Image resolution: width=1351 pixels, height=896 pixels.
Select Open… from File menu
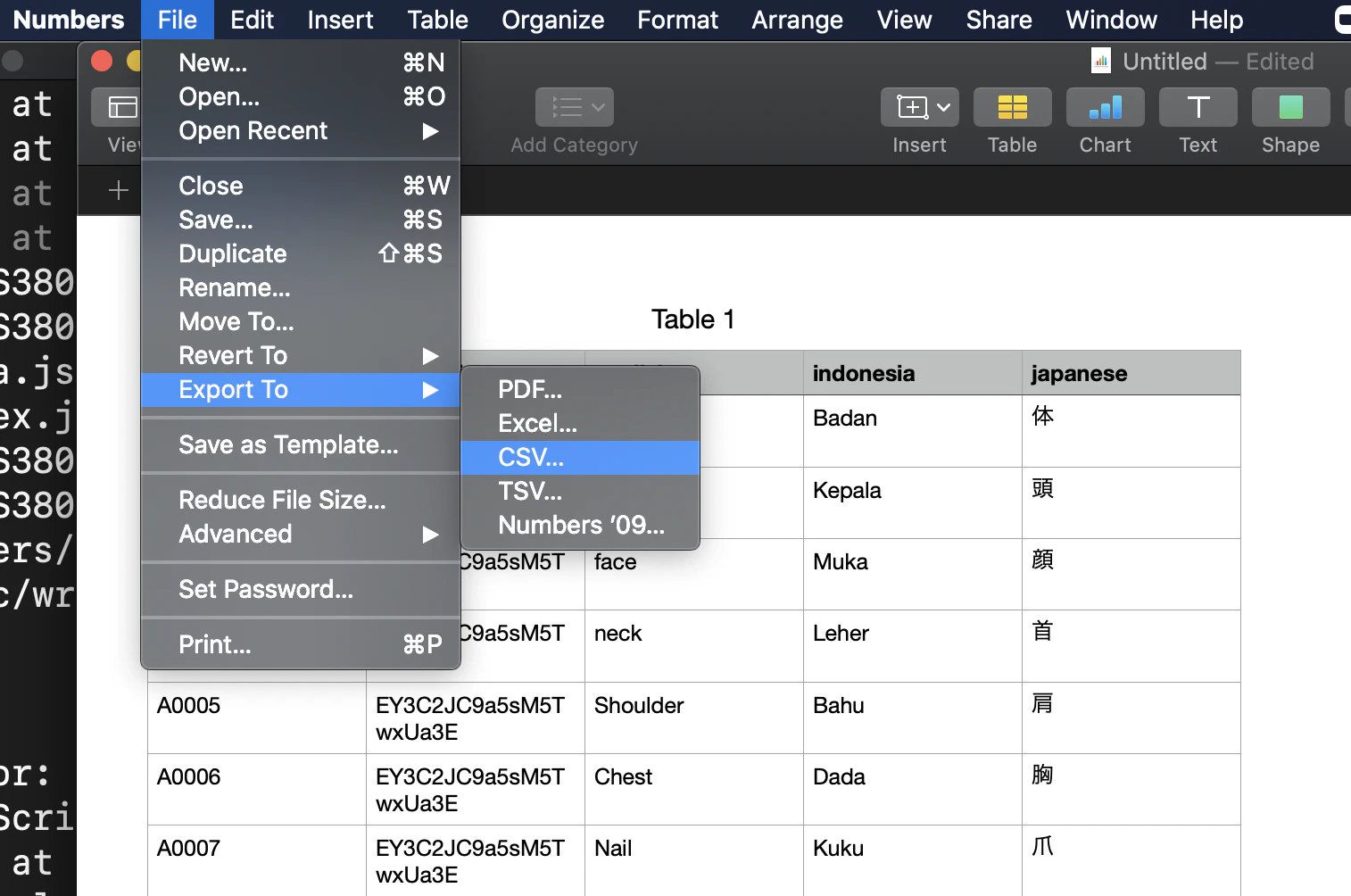coord(301,96)
